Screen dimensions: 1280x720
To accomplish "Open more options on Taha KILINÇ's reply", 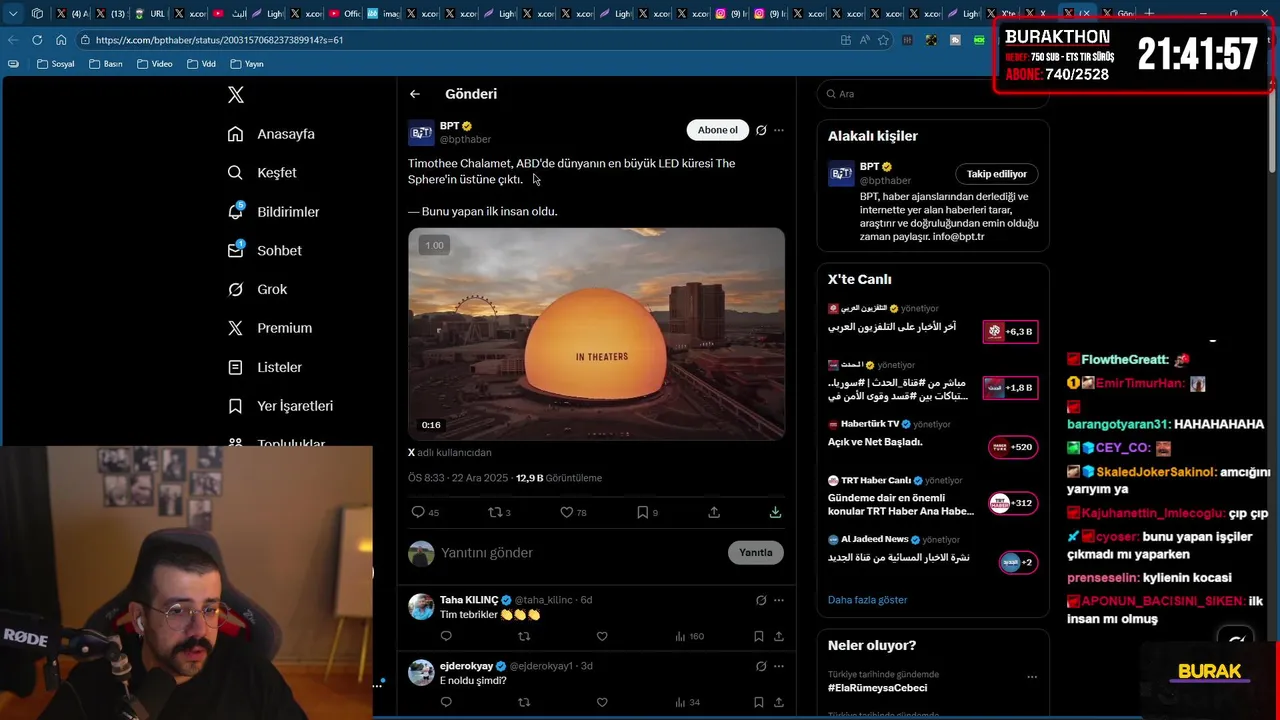I will click(779, 600).
